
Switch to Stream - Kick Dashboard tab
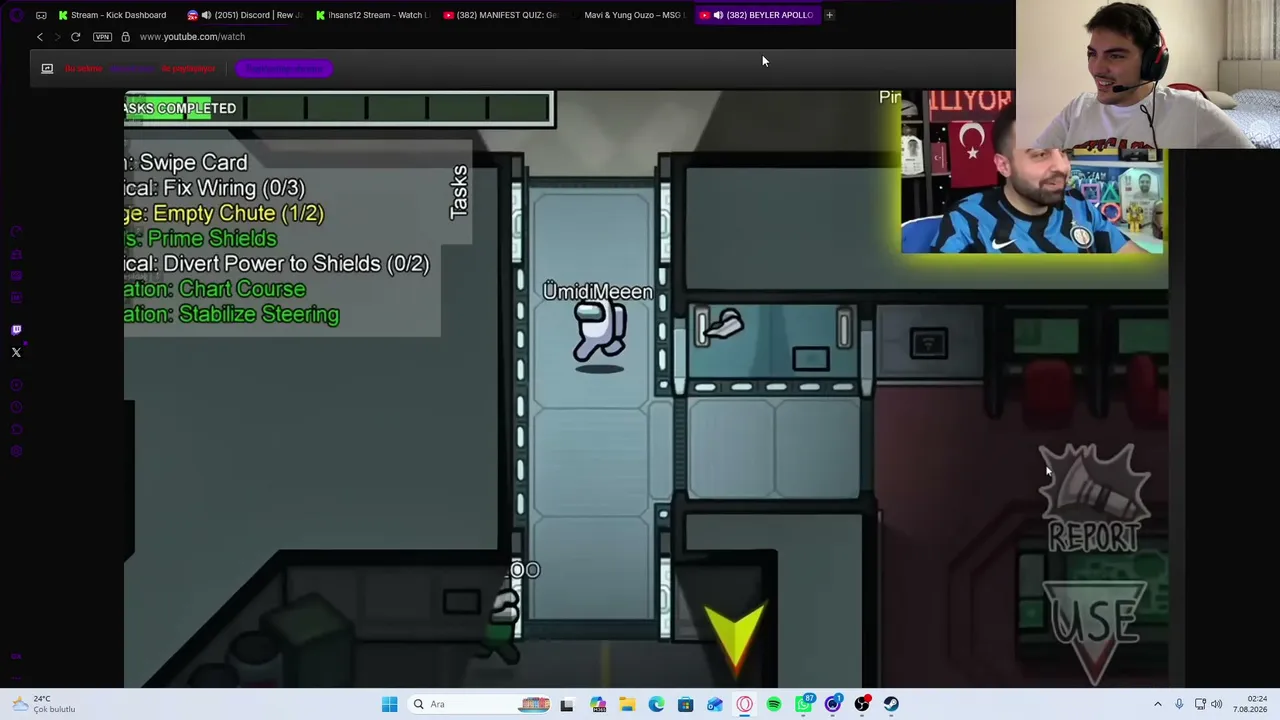pyautogui.click(x=113, y=15)
